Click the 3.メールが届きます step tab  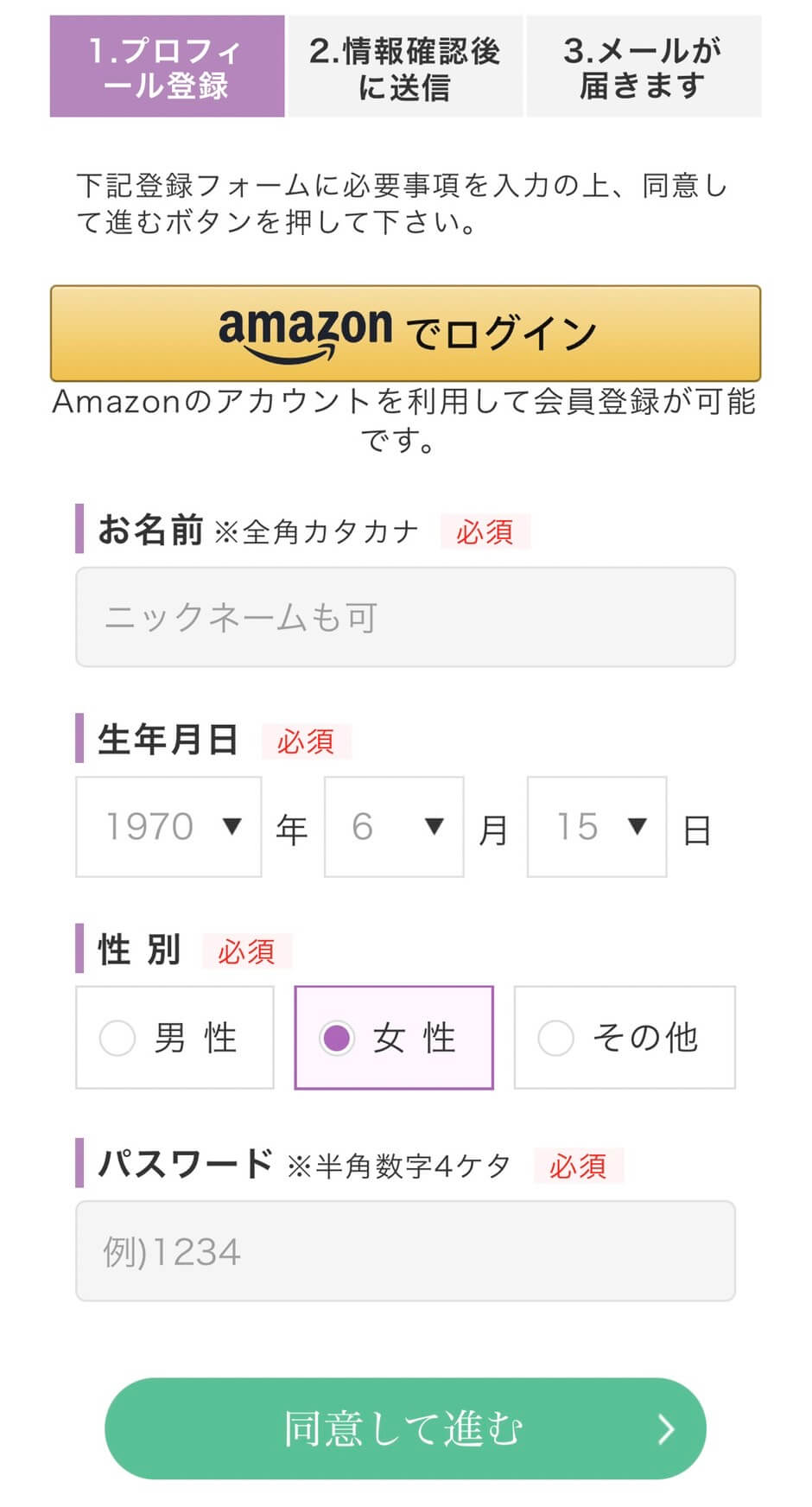[644, 67]
